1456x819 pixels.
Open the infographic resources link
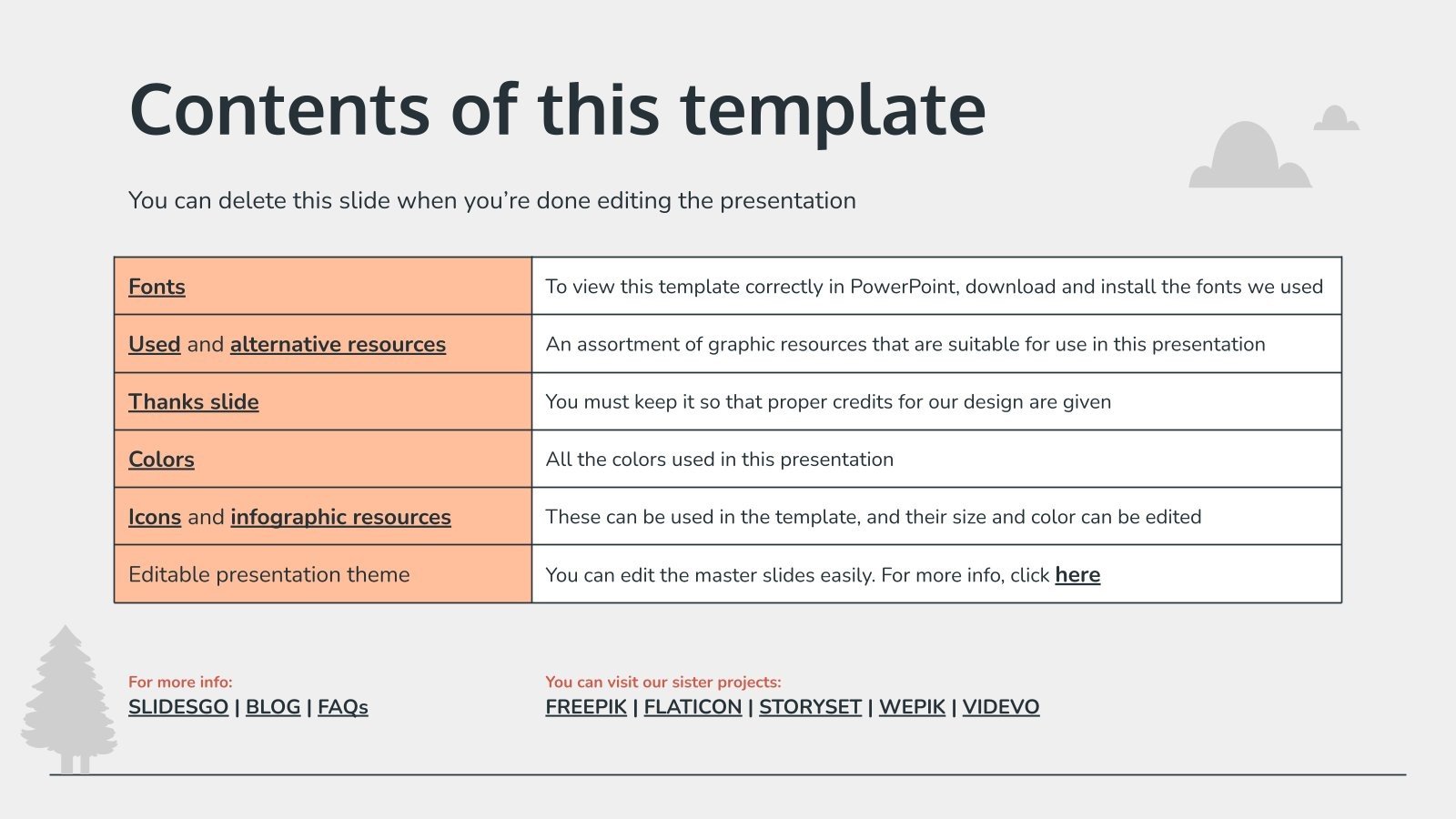tap(340, 517)
